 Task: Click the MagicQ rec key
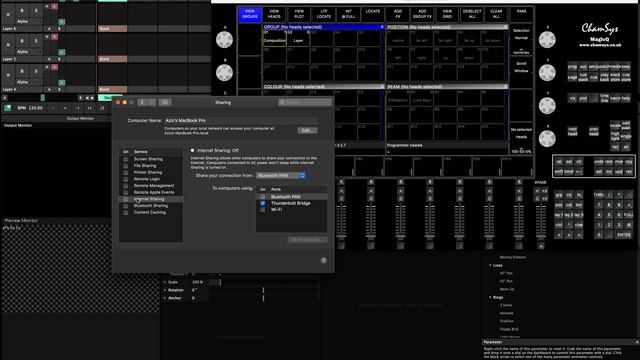pos(629,172)
